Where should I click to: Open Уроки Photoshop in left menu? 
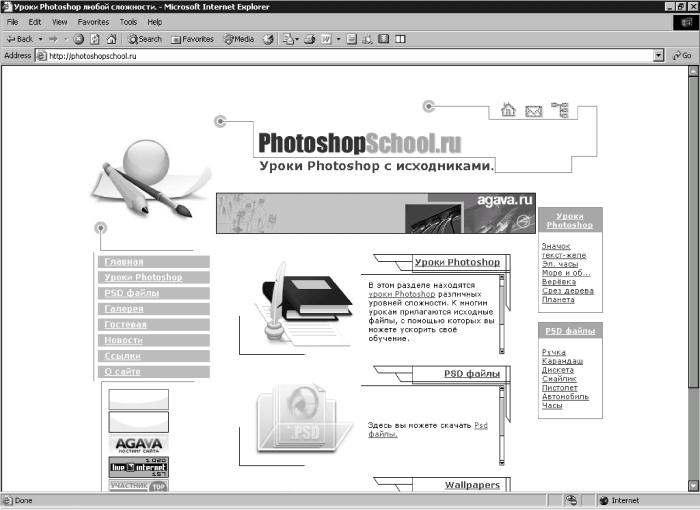(154, 277)
